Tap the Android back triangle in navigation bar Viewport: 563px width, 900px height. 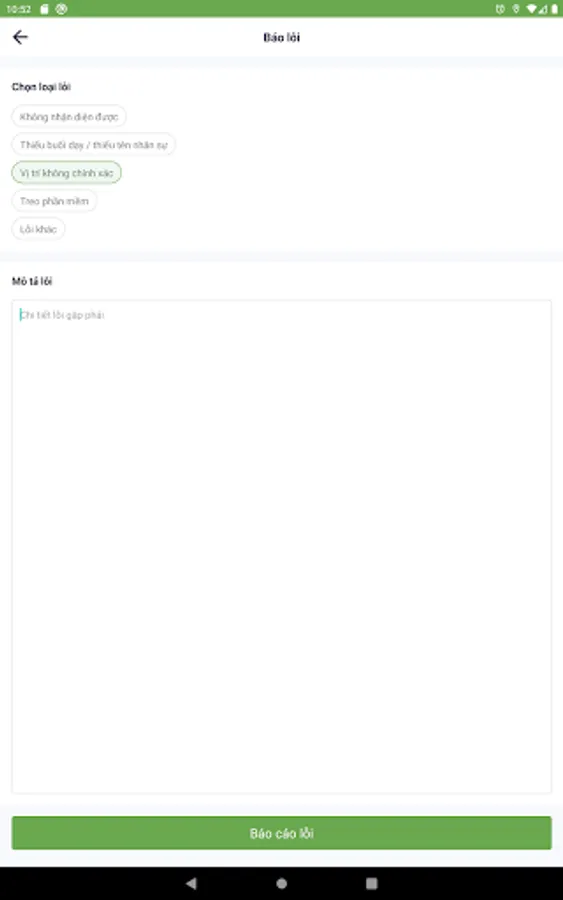click(x=191, y=883)
